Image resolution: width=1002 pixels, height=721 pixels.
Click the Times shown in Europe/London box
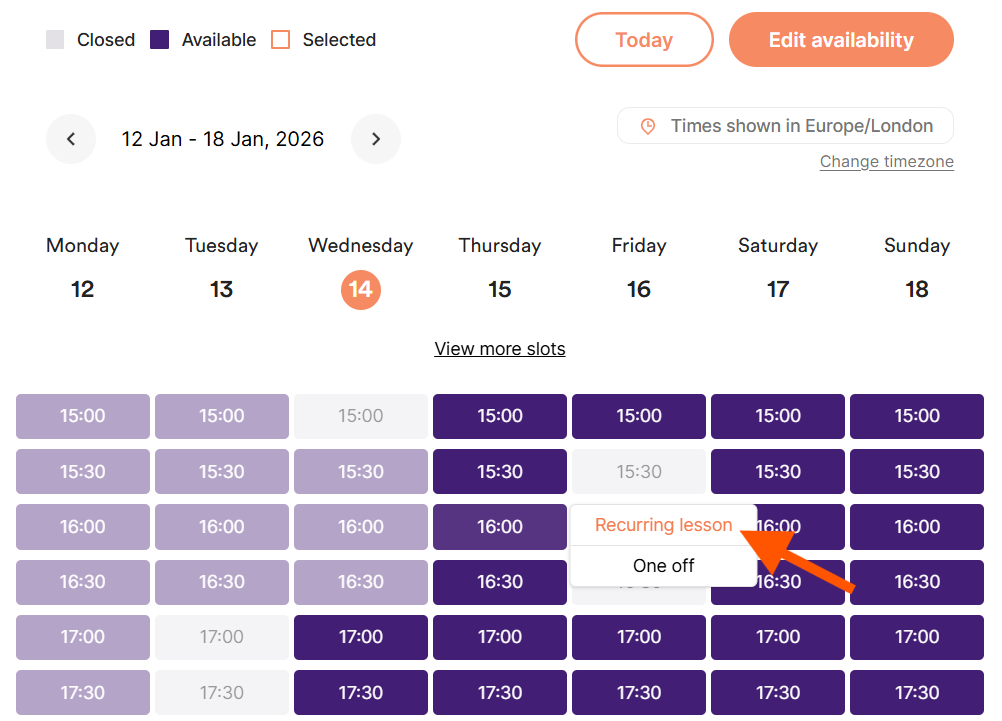[785, 126]
